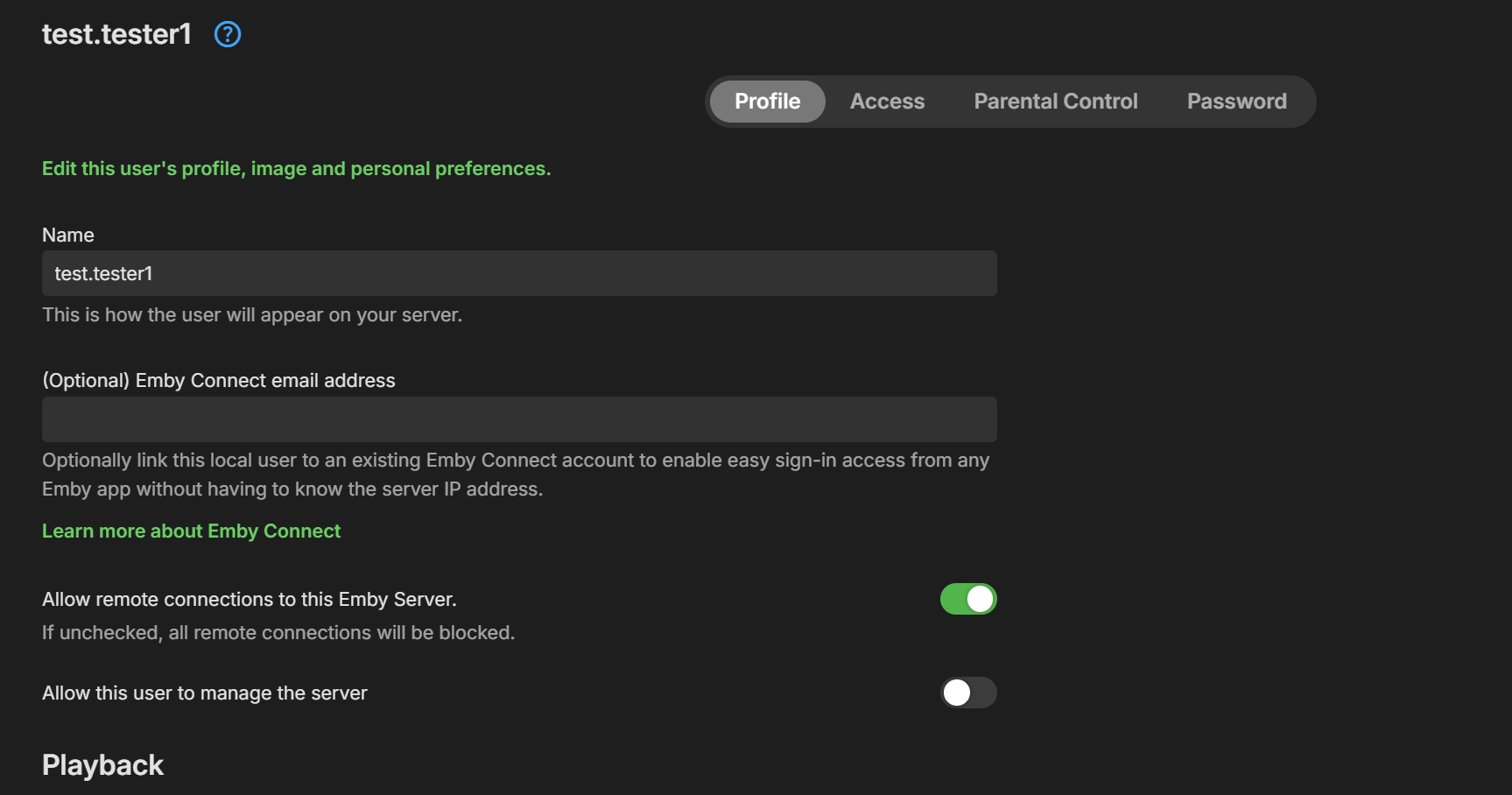The height and width of the screenshot is (795, 1512).
Task: Enable the manage the server switch
Action: point(968,693)
